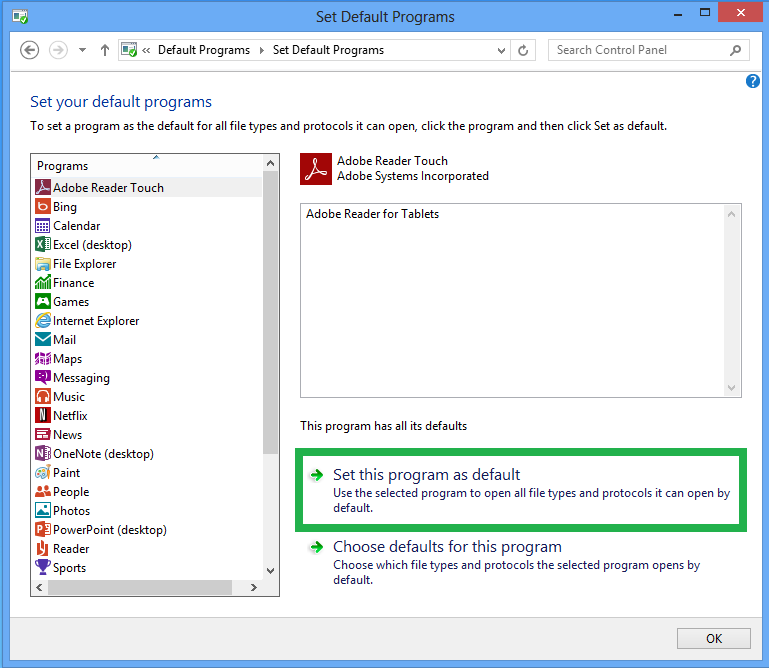The width and height of the screenshot is (769, 668).
Task: Click the OK button
Action: 714,639
